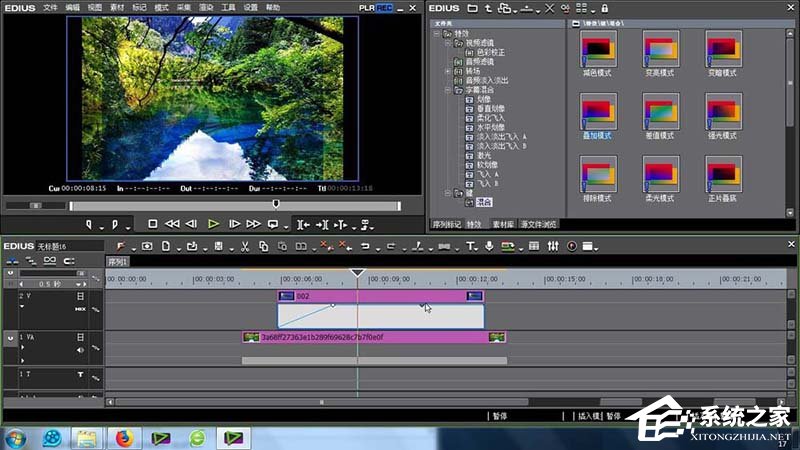Click the Rewind button in the player
This screenshot has width=800, height=450.
(172, 224)
